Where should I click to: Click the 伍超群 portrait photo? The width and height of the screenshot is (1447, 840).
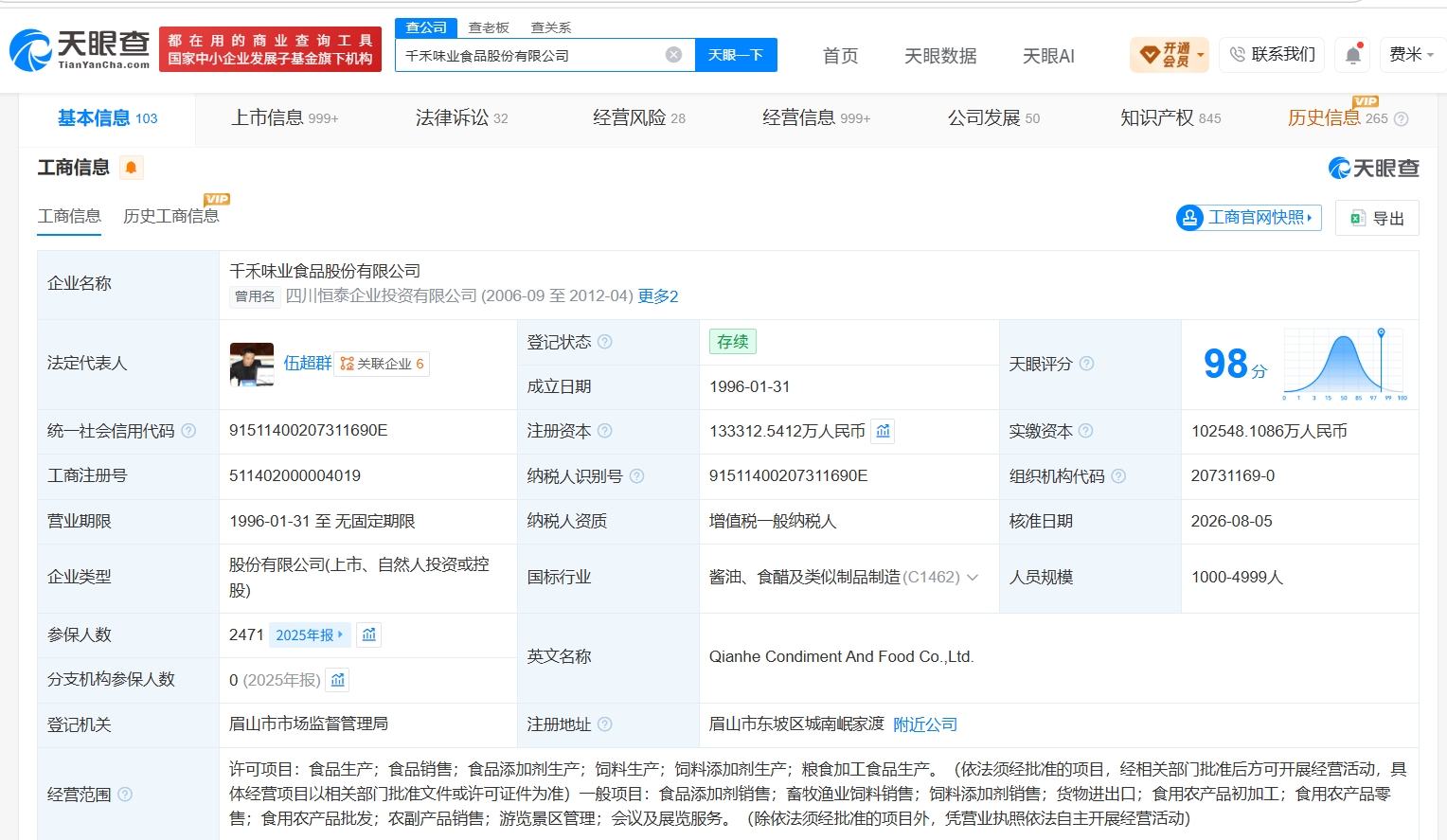(252, 364)
